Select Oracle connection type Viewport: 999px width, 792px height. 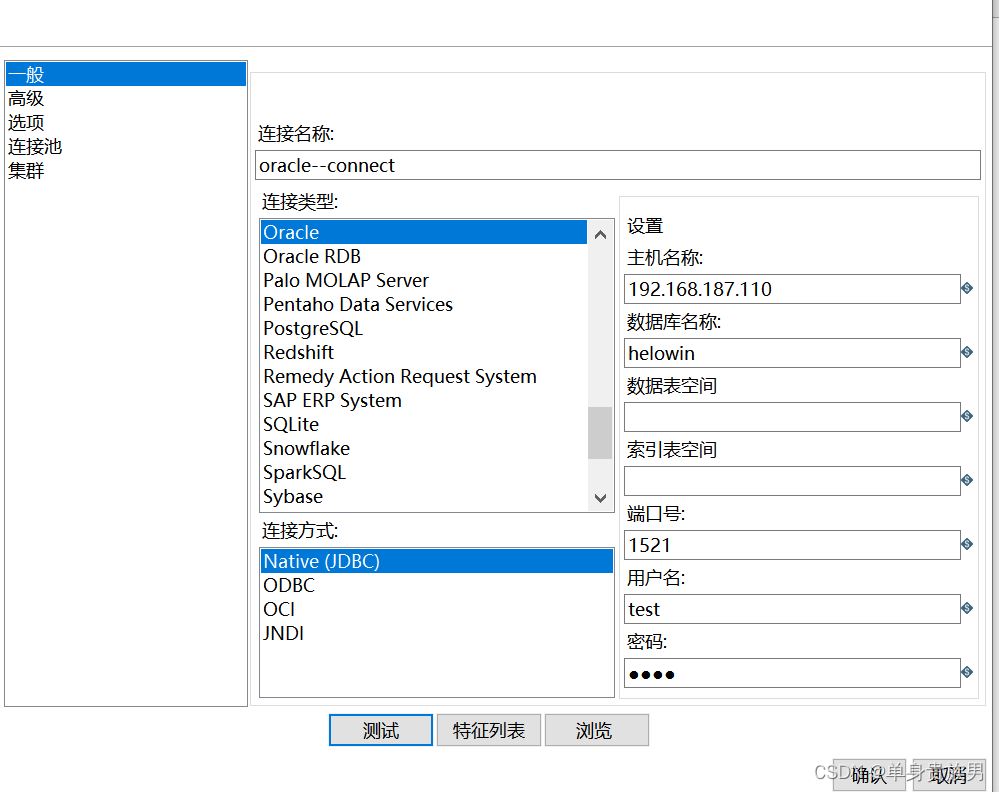(x=424, y=232)
